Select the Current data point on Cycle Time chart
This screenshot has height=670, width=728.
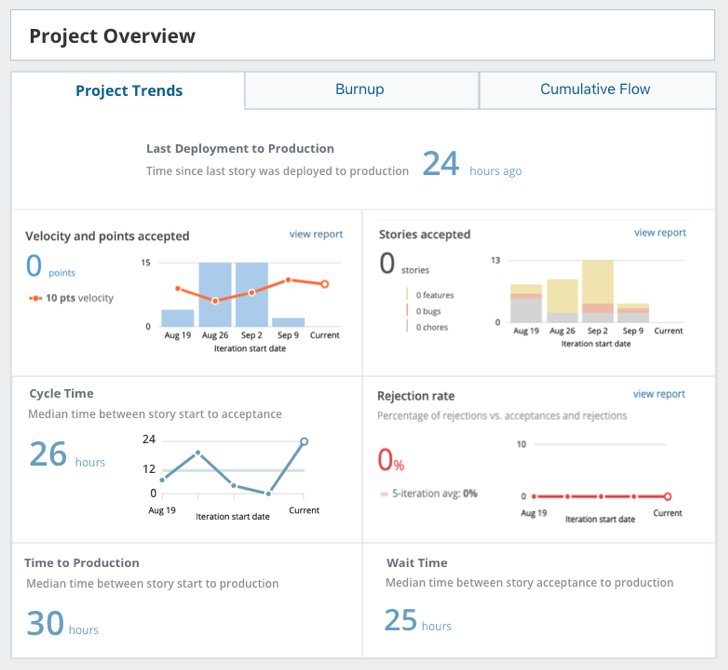304,441
